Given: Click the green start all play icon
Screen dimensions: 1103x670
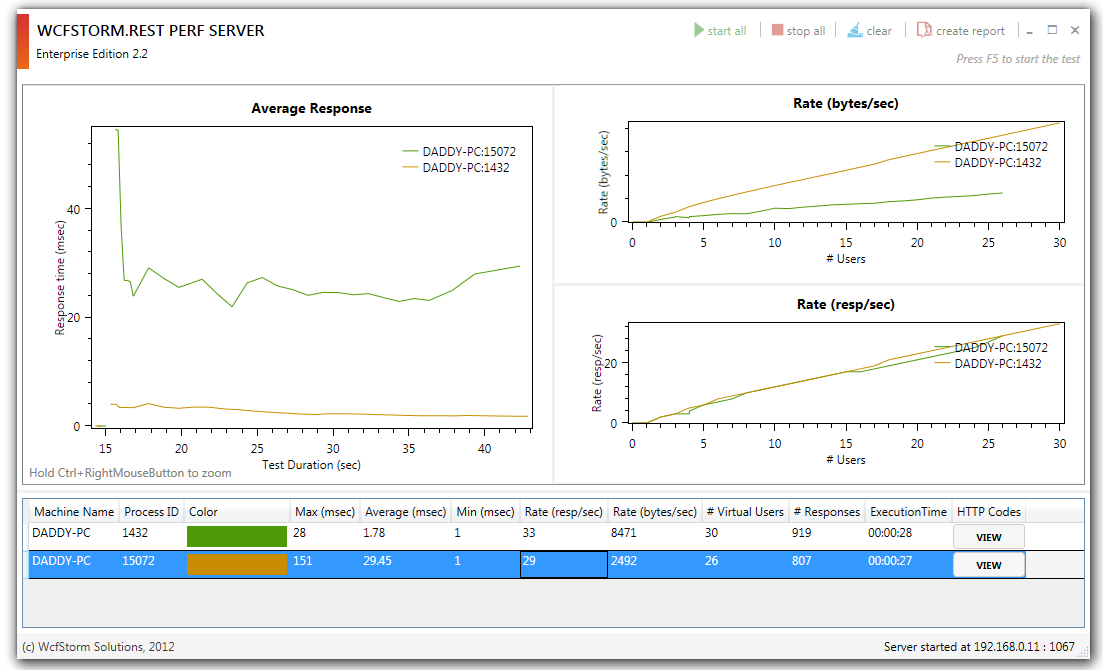Looking at the screenshot, I should [699, 30].
